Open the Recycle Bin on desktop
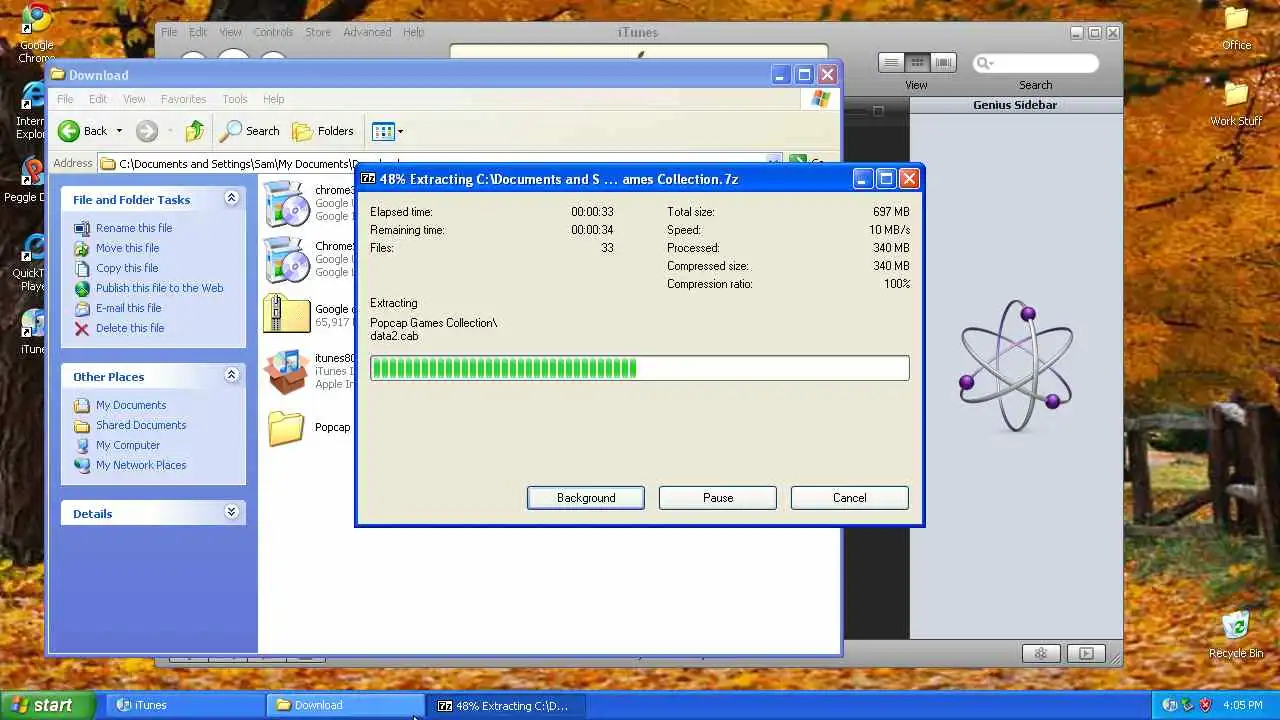The image size is (1280, 720). coord(1236,634)
